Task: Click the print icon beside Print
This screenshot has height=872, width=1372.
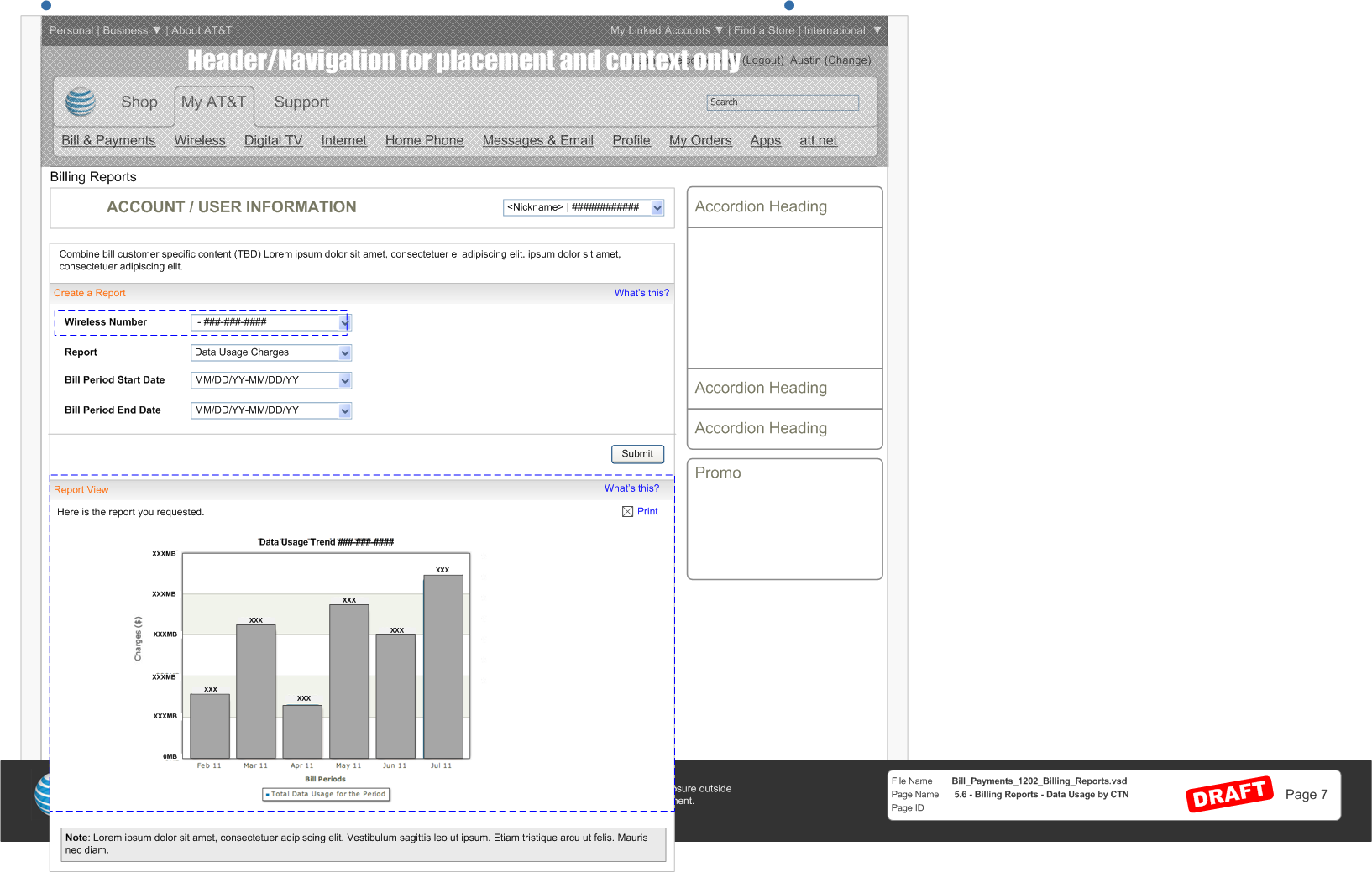Action: (627, 511)
